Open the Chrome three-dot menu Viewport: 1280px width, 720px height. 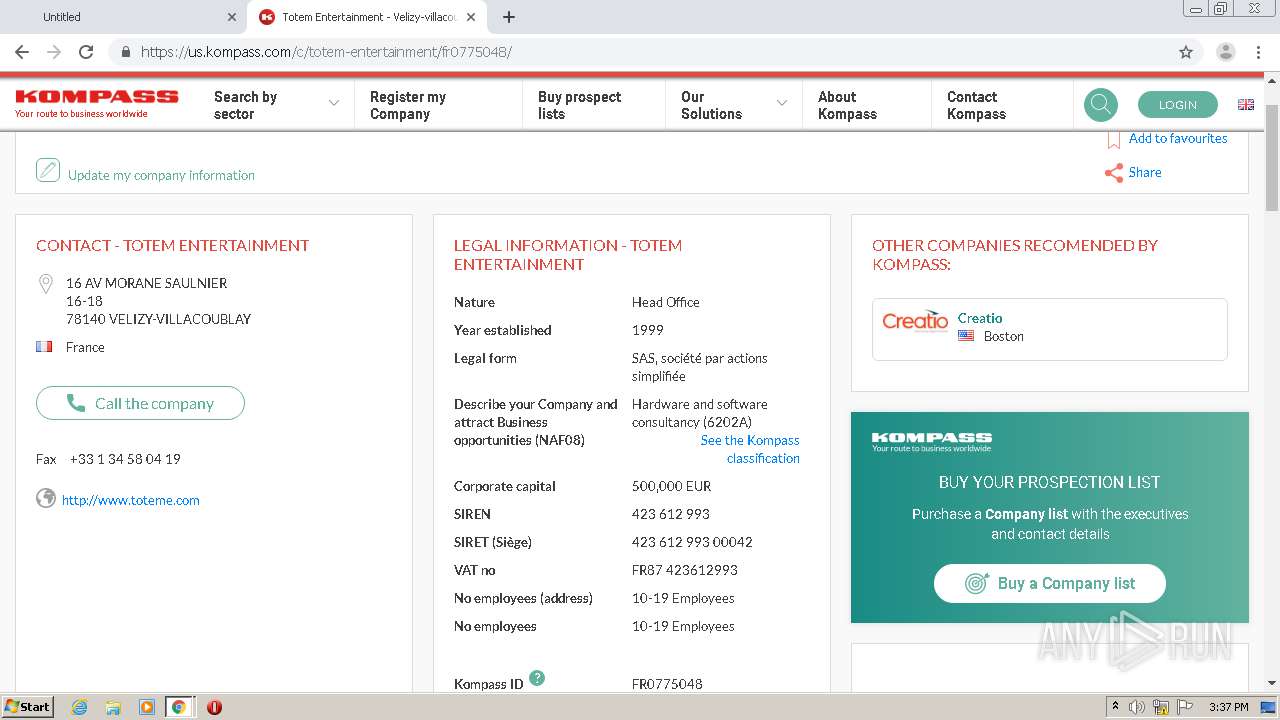(x=1258, y=52)
